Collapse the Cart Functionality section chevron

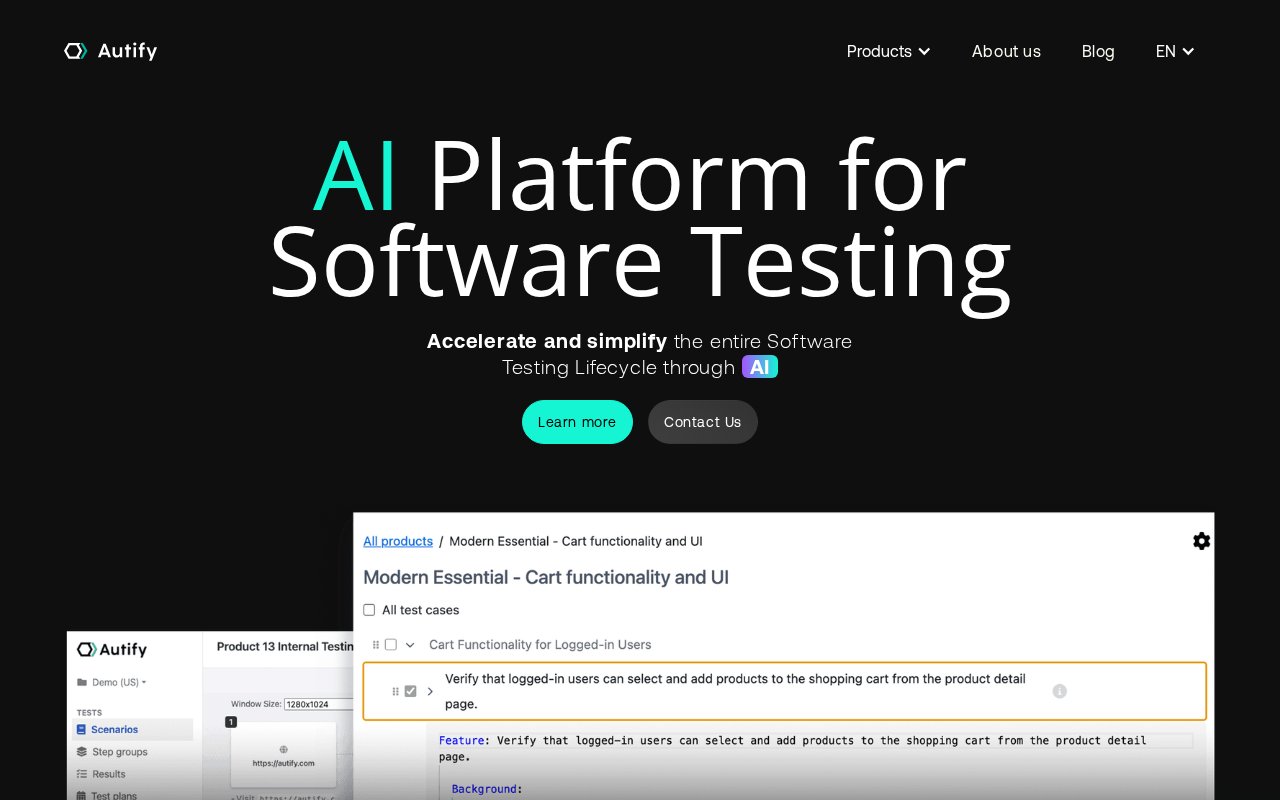click(410, 645)
